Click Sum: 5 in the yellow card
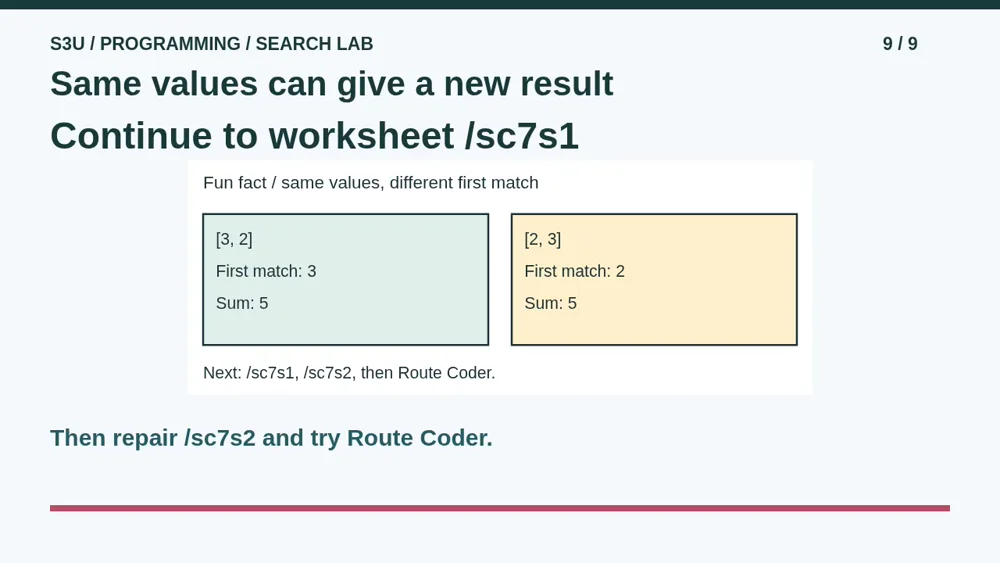 [x=550, y=303]
